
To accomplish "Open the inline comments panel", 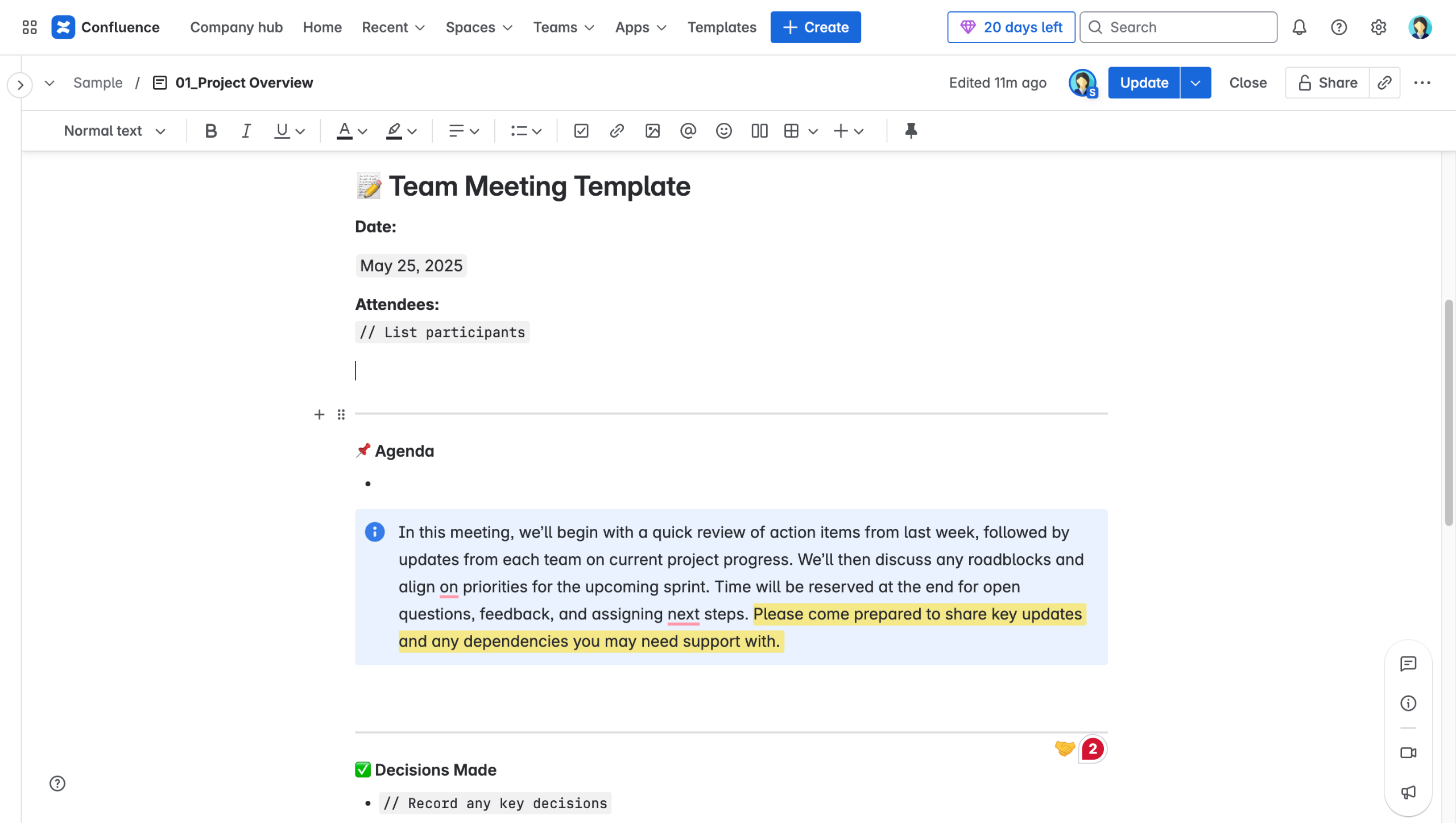I will point(1408,664).
